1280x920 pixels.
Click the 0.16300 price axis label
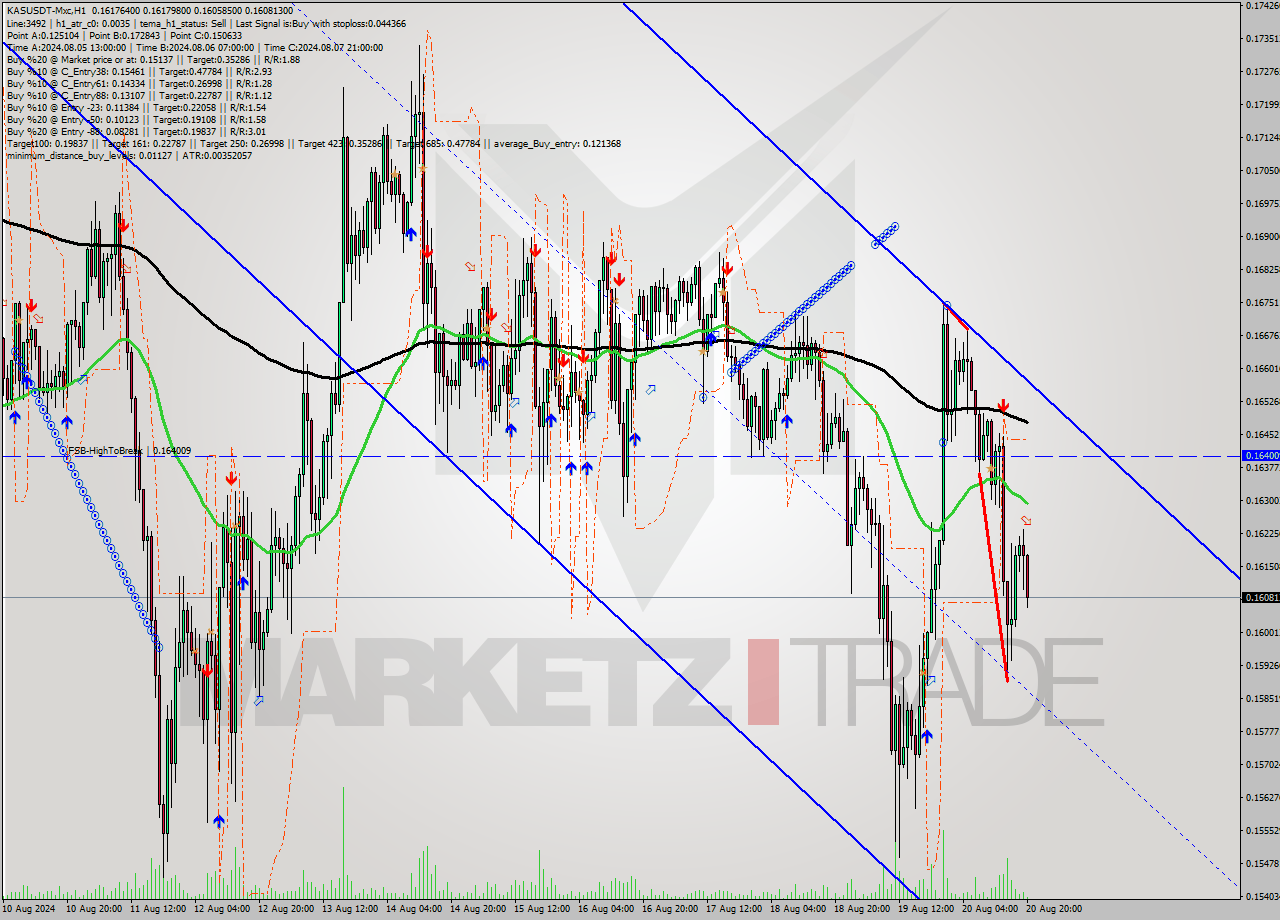[x=1261, y=500]
